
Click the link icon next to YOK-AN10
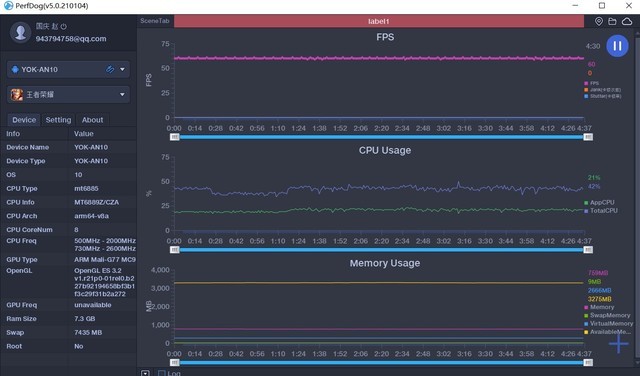[110, 69]
